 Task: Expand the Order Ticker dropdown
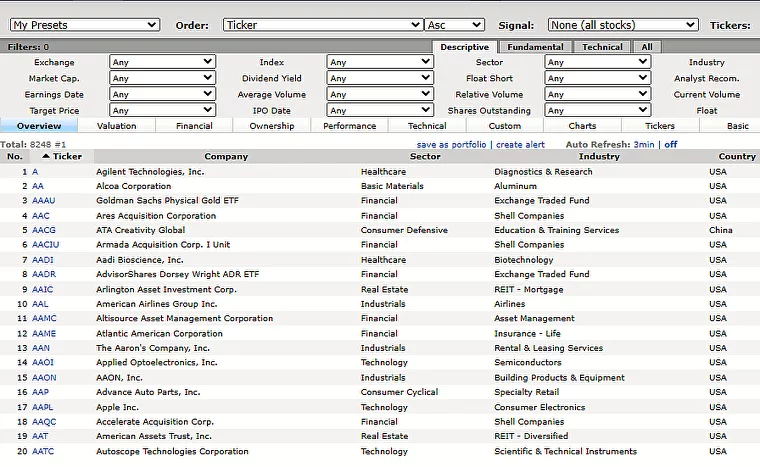tap(322, 25)
